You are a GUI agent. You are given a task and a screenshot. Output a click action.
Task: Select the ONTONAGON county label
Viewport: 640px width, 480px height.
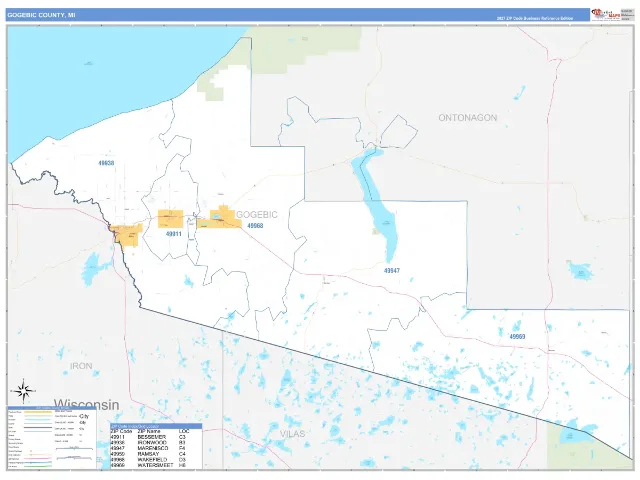tap(467, 118)
